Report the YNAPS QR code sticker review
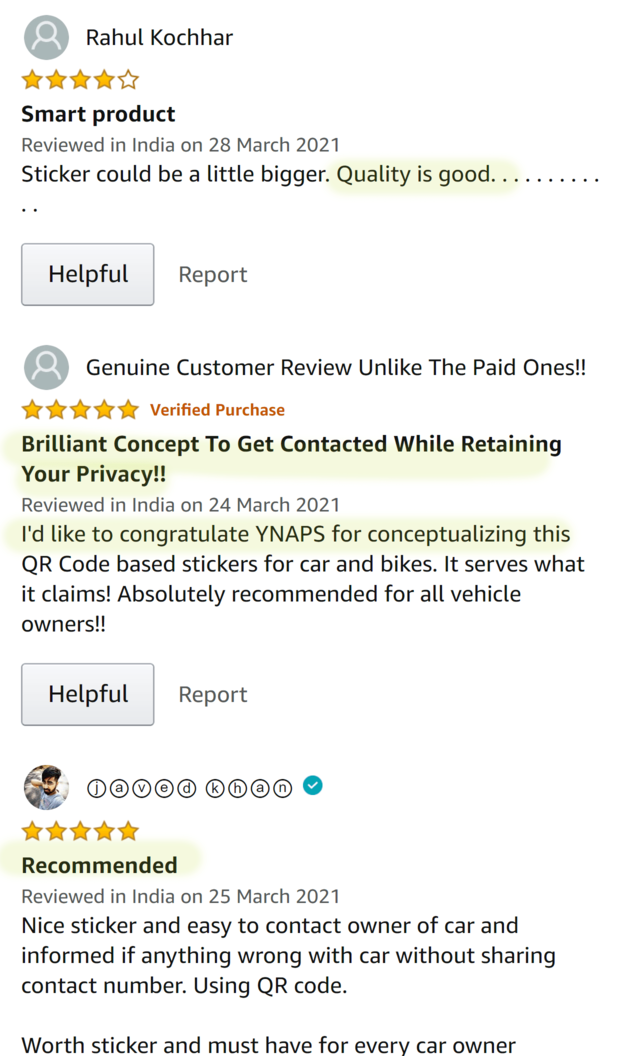The height and width of the screenshot is (1056, 621). (x=213, y=695)
